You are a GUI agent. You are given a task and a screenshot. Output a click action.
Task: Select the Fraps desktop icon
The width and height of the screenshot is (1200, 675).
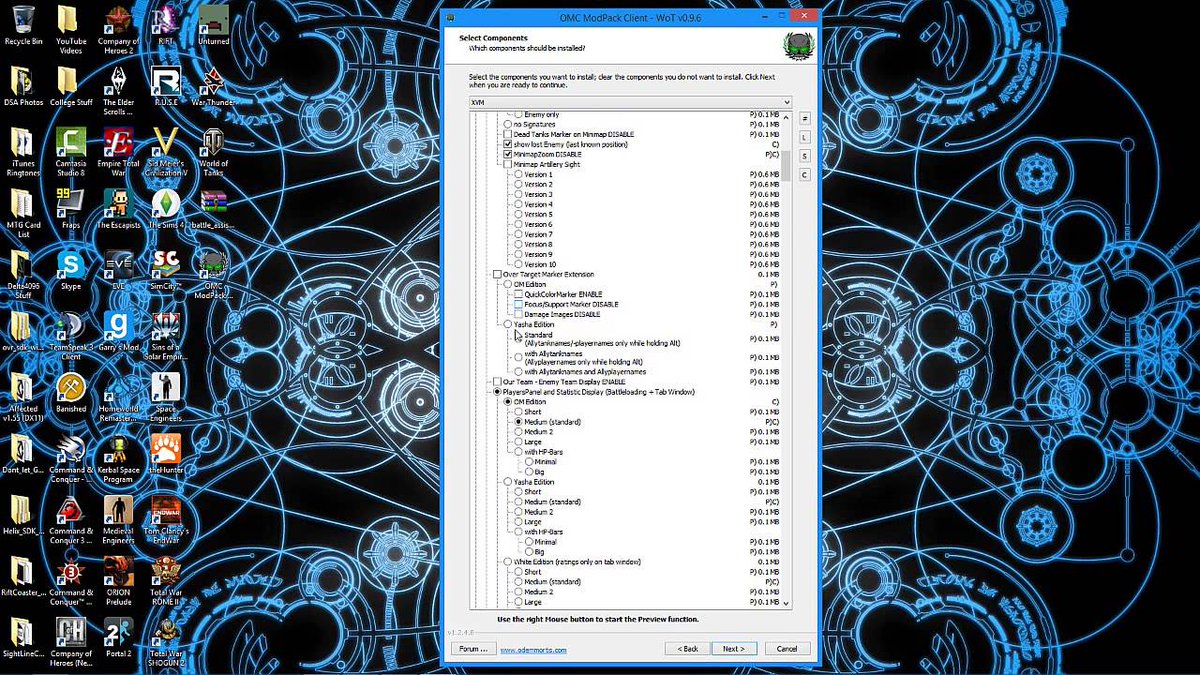pyautogui.click(x=71, y=209)
